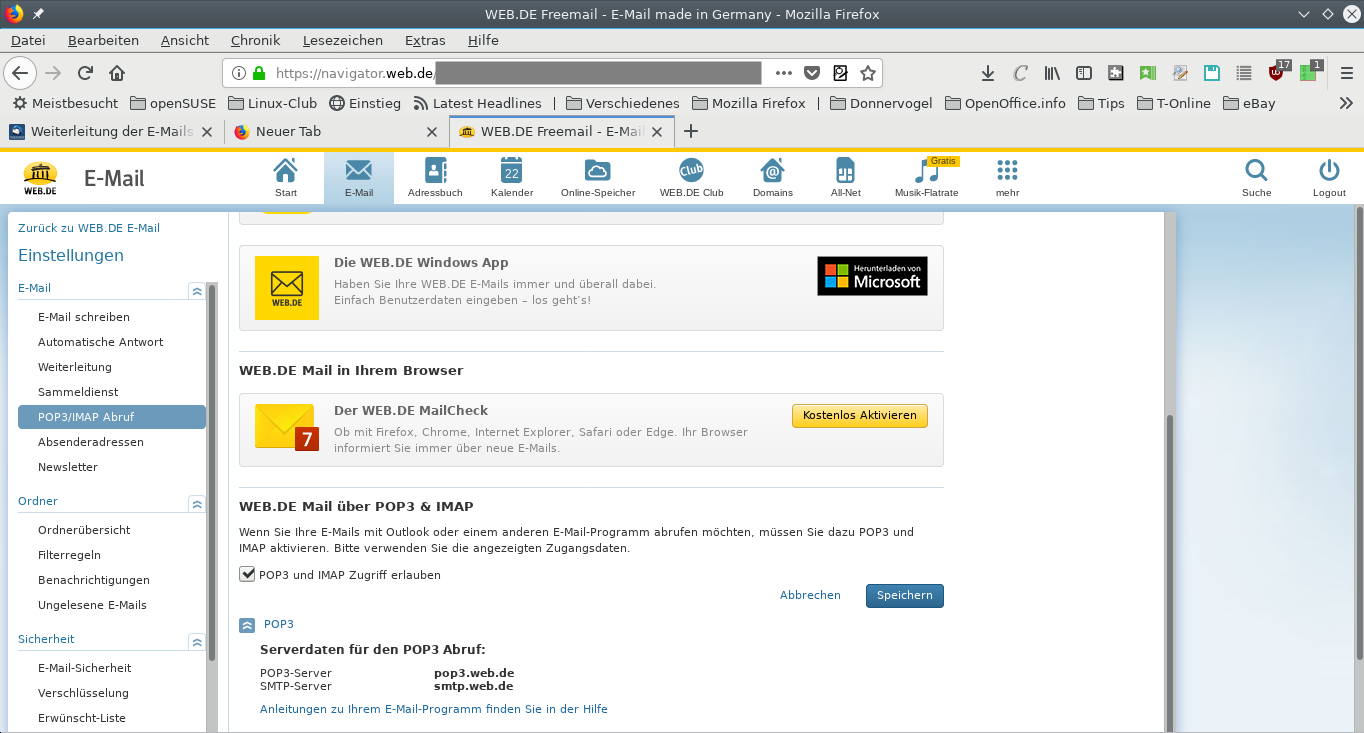
Task: Click the Speichern button
Action: pos(904,595)
